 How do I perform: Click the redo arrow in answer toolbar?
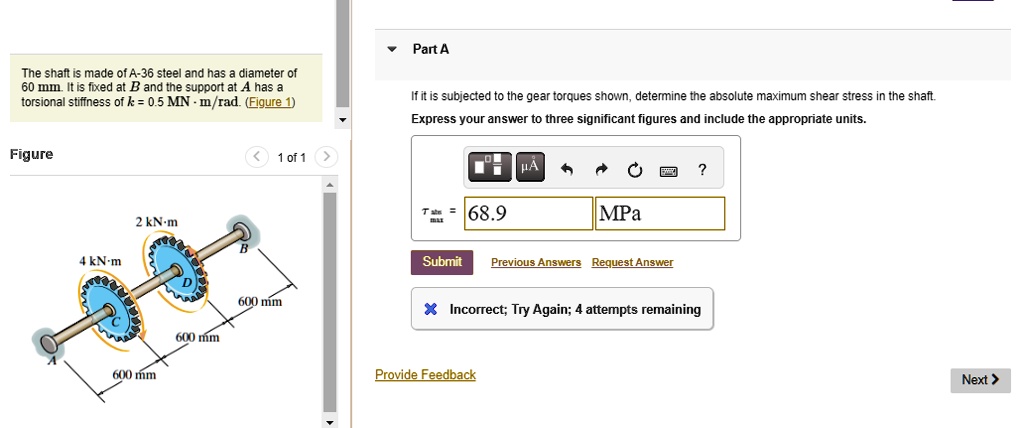point(601,170)
